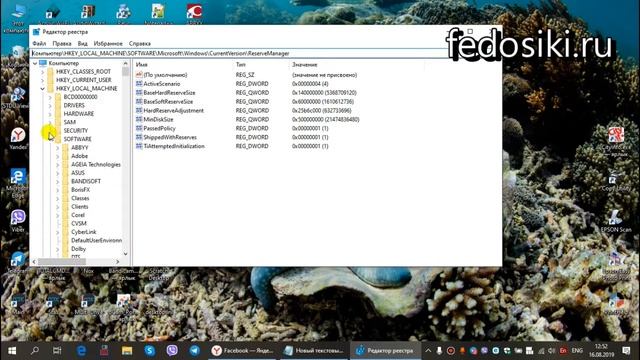This screenshot has height=360, width=640.
Task: Open Viber from the taskbar
Action: 172,350
